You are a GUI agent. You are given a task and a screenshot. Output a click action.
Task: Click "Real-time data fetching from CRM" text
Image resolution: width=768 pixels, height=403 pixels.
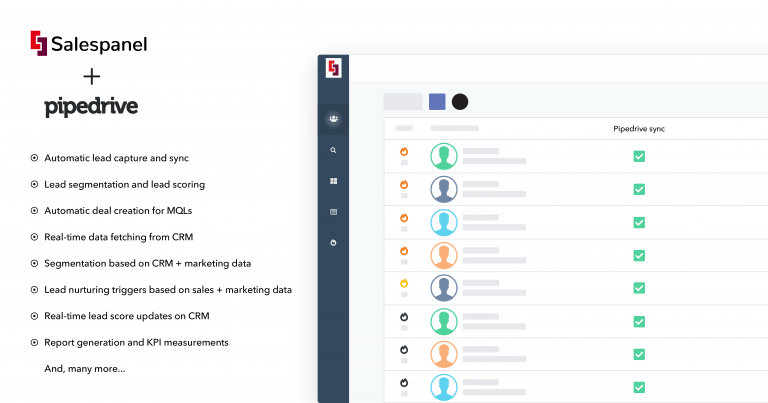click(x=119, y=237)
